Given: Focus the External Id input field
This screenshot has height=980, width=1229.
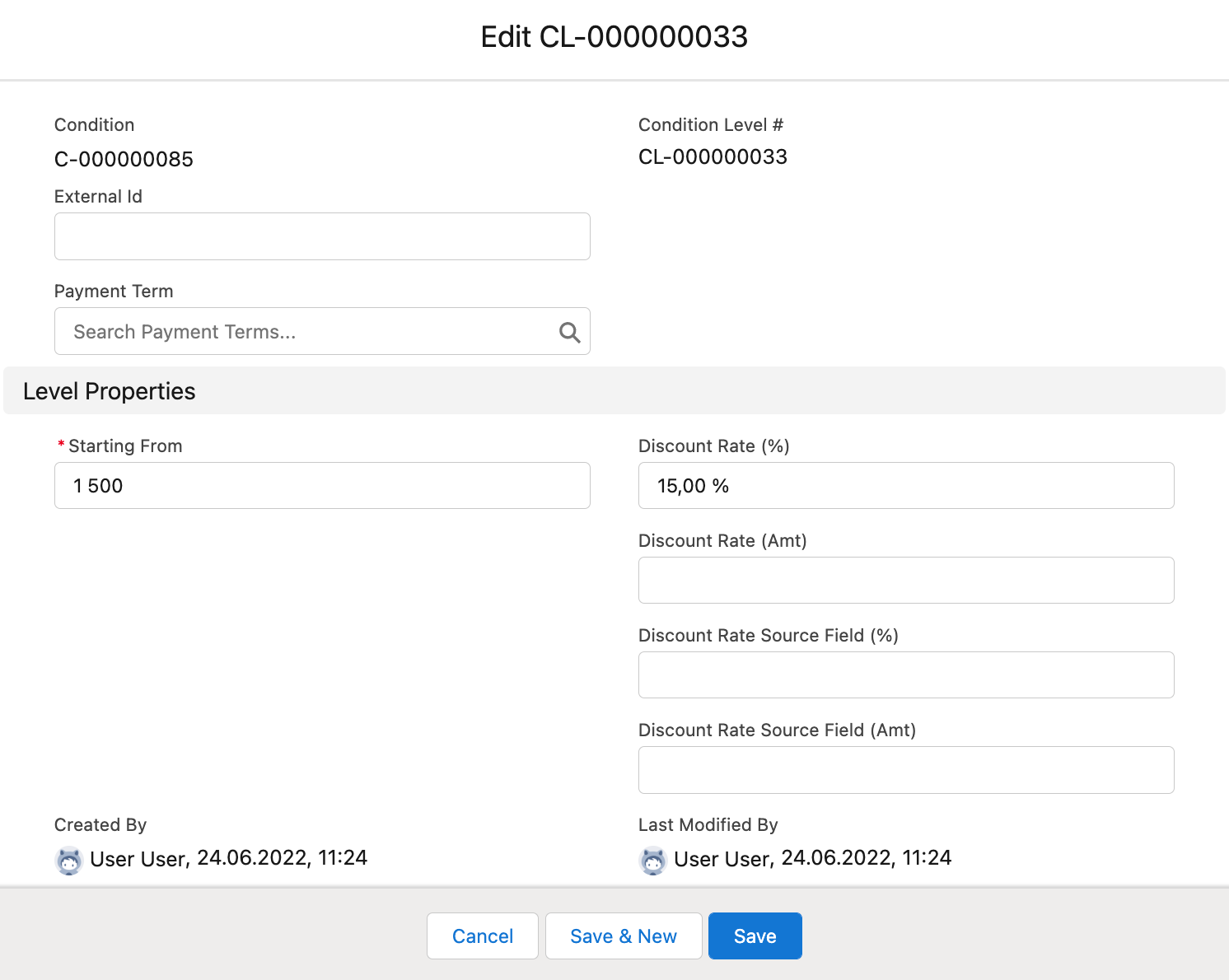Looking at the screenshot, I should (322, 236).
